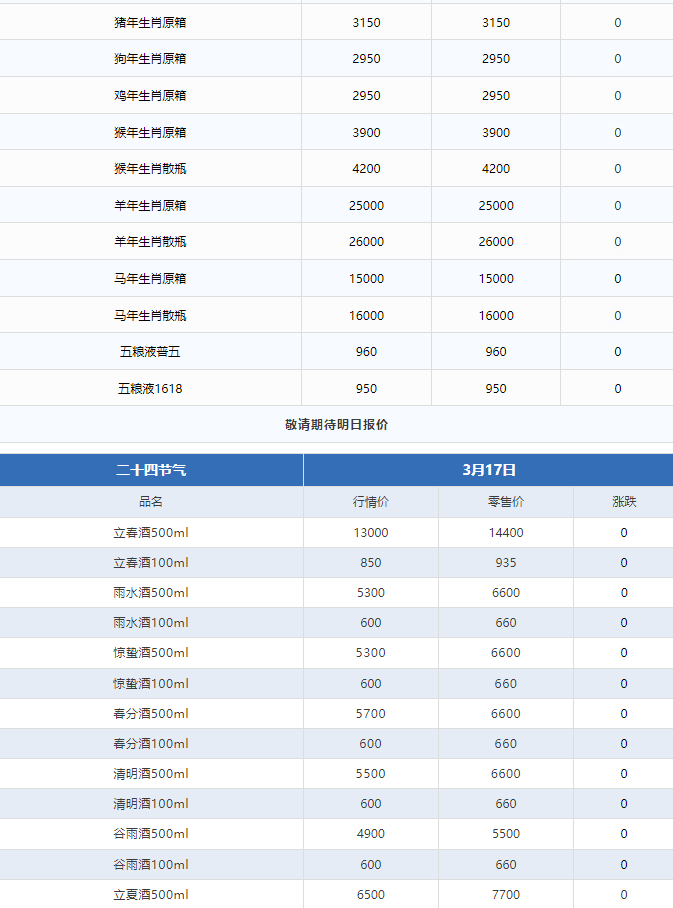Click the 雨水酒100ml row label
This screenshot has width=673, height=908.
[x=151, y=623]
